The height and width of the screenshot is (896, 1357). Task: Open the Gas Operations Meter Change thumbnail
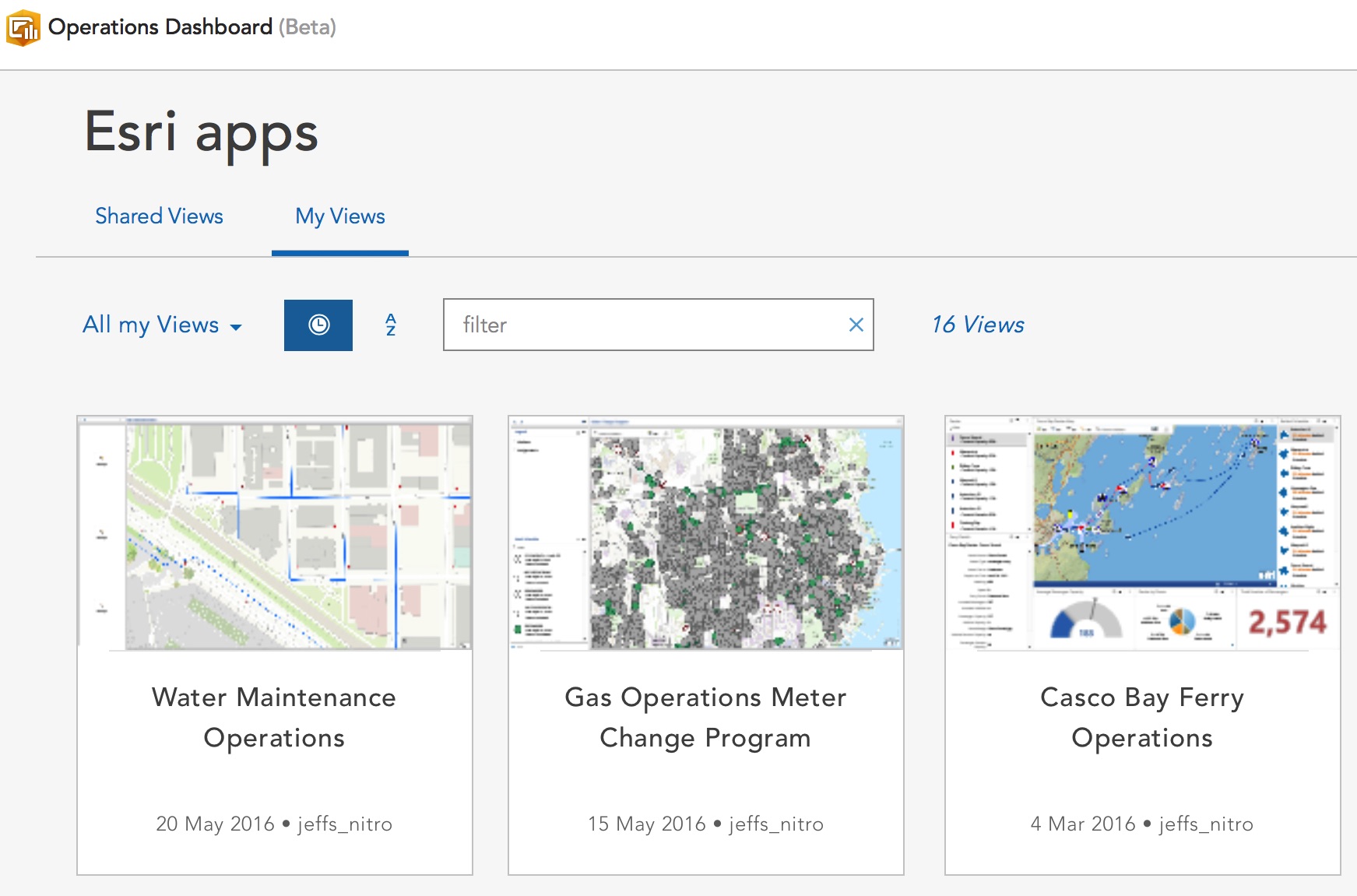[x=706, y=533]
